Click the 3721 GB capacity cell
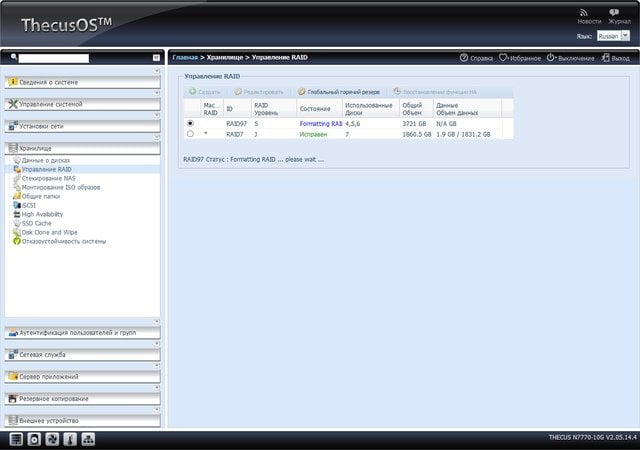Screen dimensions: 640x450 pos(414,124)
